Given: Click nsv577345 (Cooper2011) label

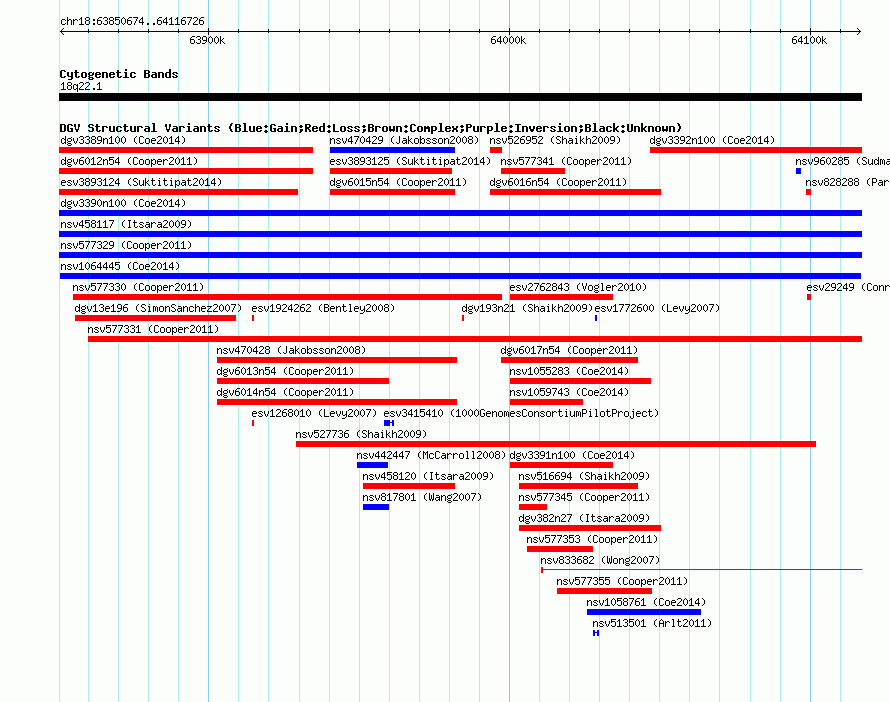Looking at the screenshot, I should pyautogui.click(x=584, y=497).
